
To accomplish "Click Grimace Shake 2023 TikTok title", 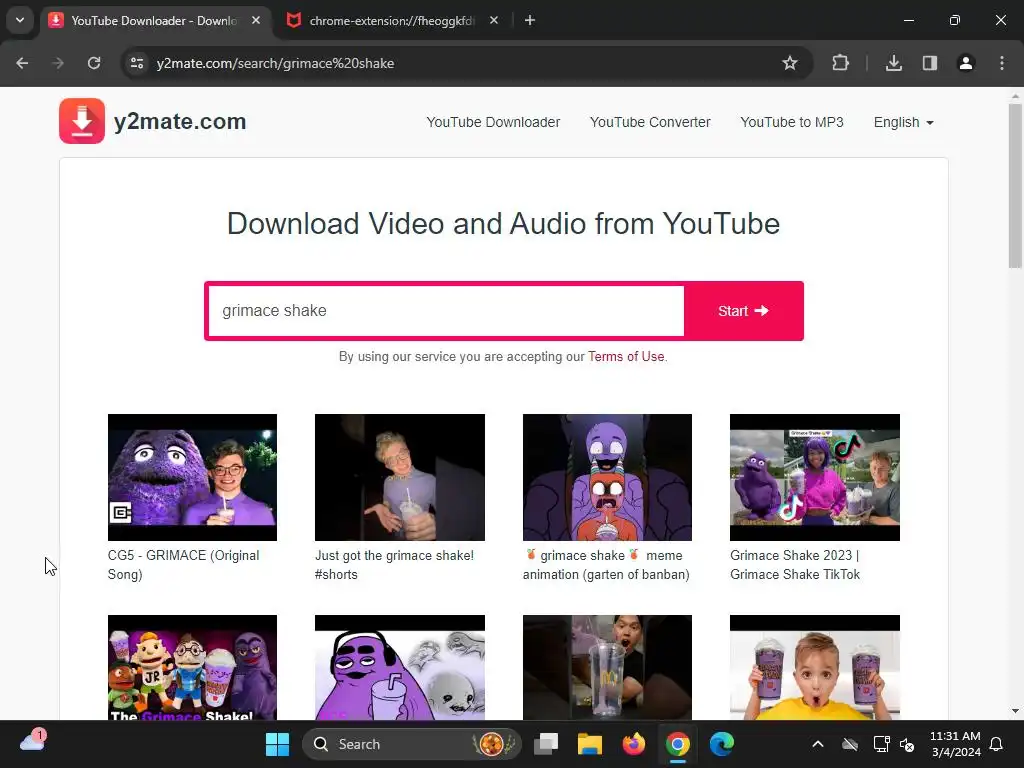I will click(795, 565).
